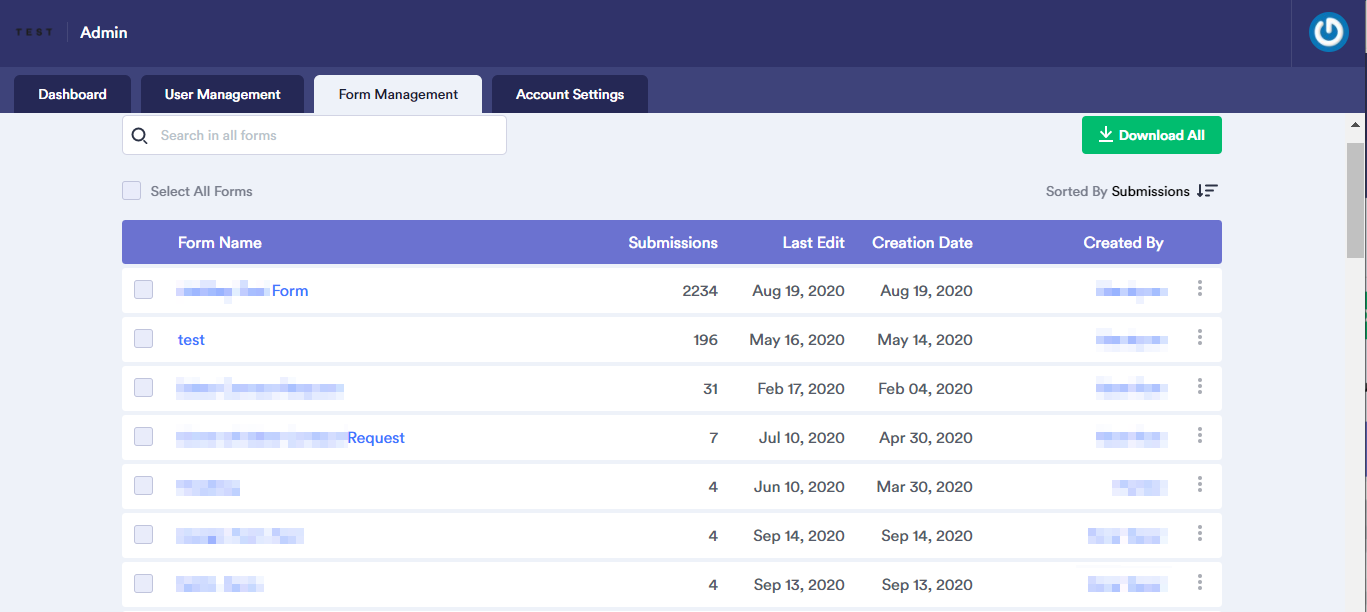The image size is (1367, 612).
Task: Expand options menu for Sep 13, 2020 form
Action: [1199, 583]
